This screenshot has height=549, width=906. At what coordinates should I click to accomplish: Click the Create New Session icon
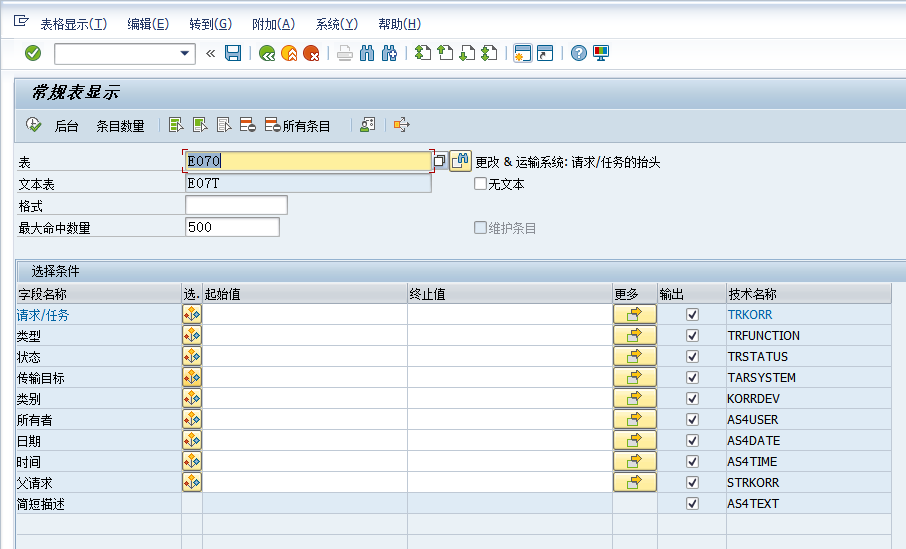[x=522, y=53]
